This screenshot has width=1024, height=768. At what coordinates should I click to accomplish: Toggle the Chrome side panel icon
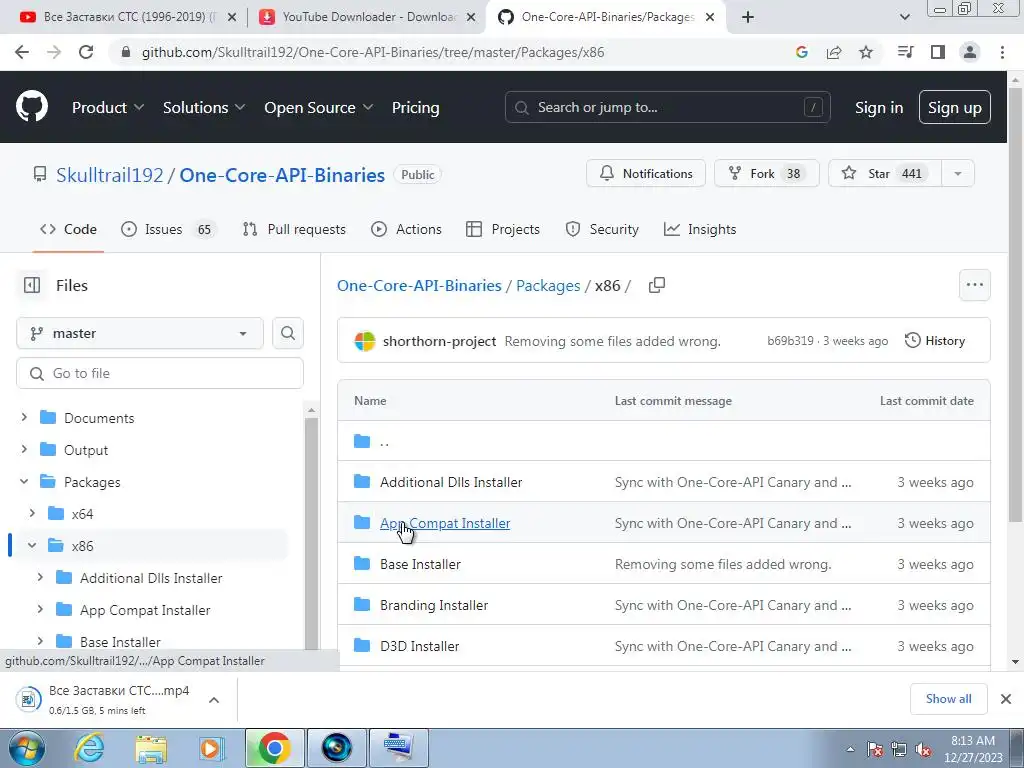pyautogui.click(x=938, y=52)
